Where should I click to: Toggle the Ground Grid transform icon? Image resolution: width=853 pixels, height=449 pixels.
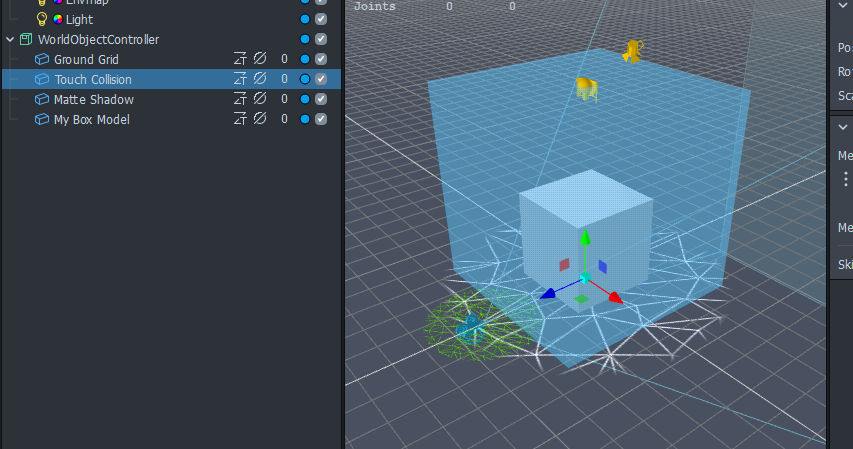(240, 59)
